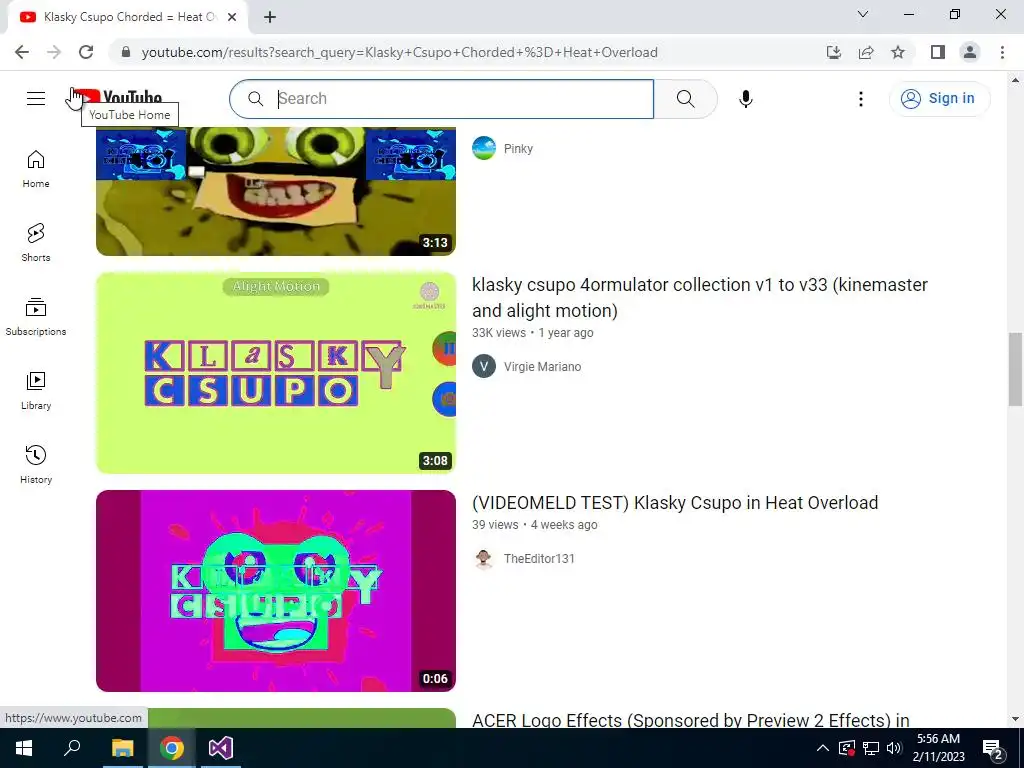Click the '39 views' text
Viewport: 1024px width, 768px height.
pos(495,525)
